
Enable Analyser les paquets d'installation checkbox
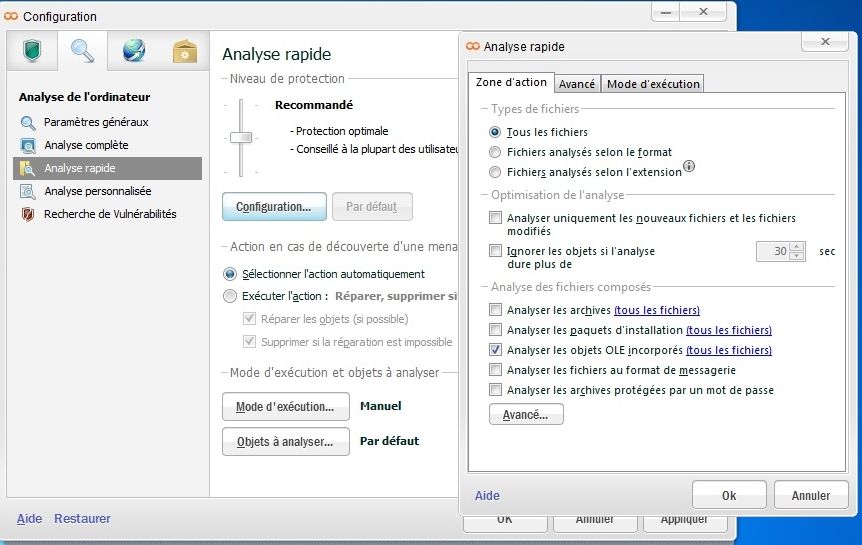tap(495, 329)
